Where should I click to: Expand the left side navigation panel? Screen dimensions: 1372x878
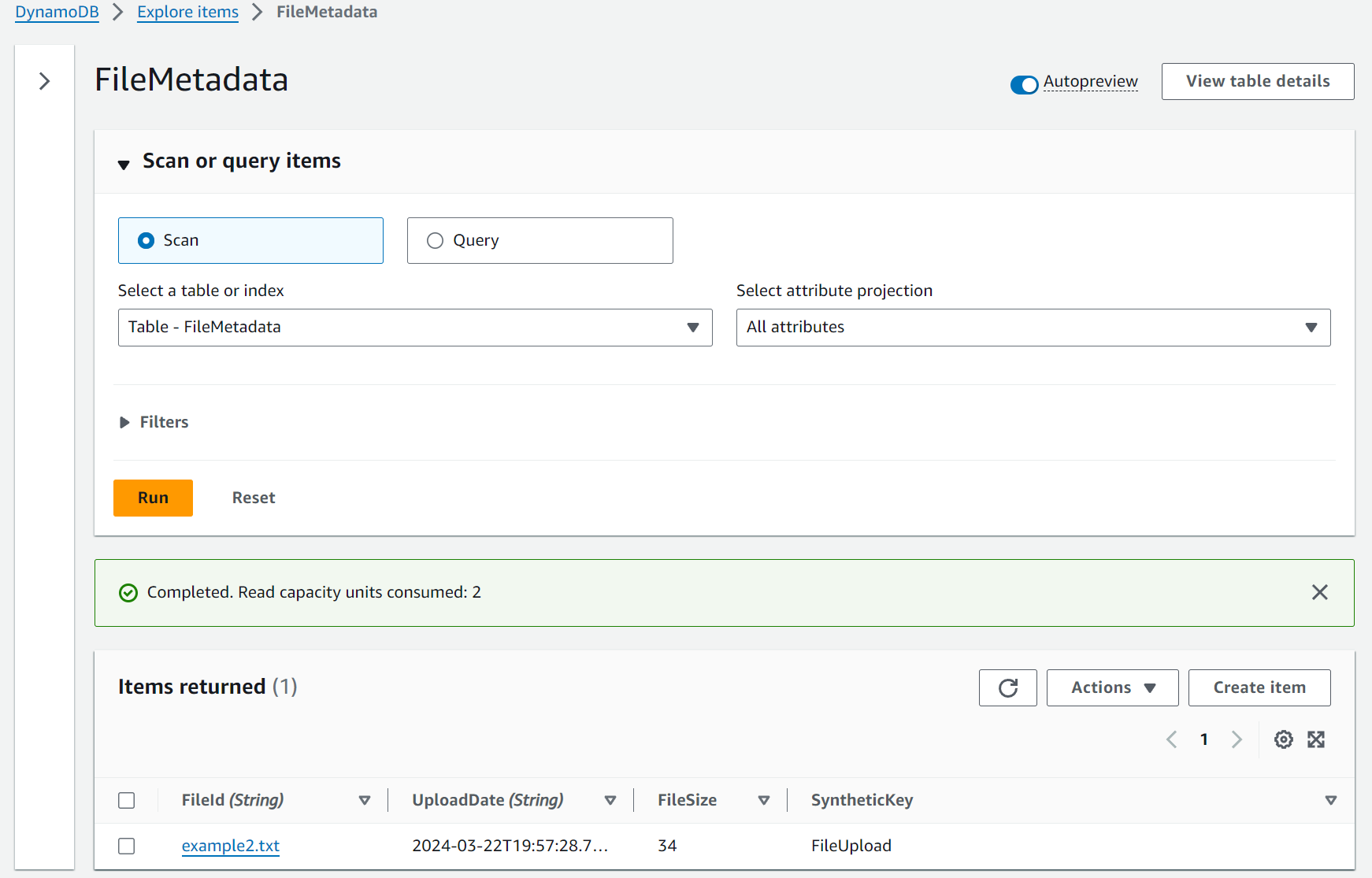point(45,81)
